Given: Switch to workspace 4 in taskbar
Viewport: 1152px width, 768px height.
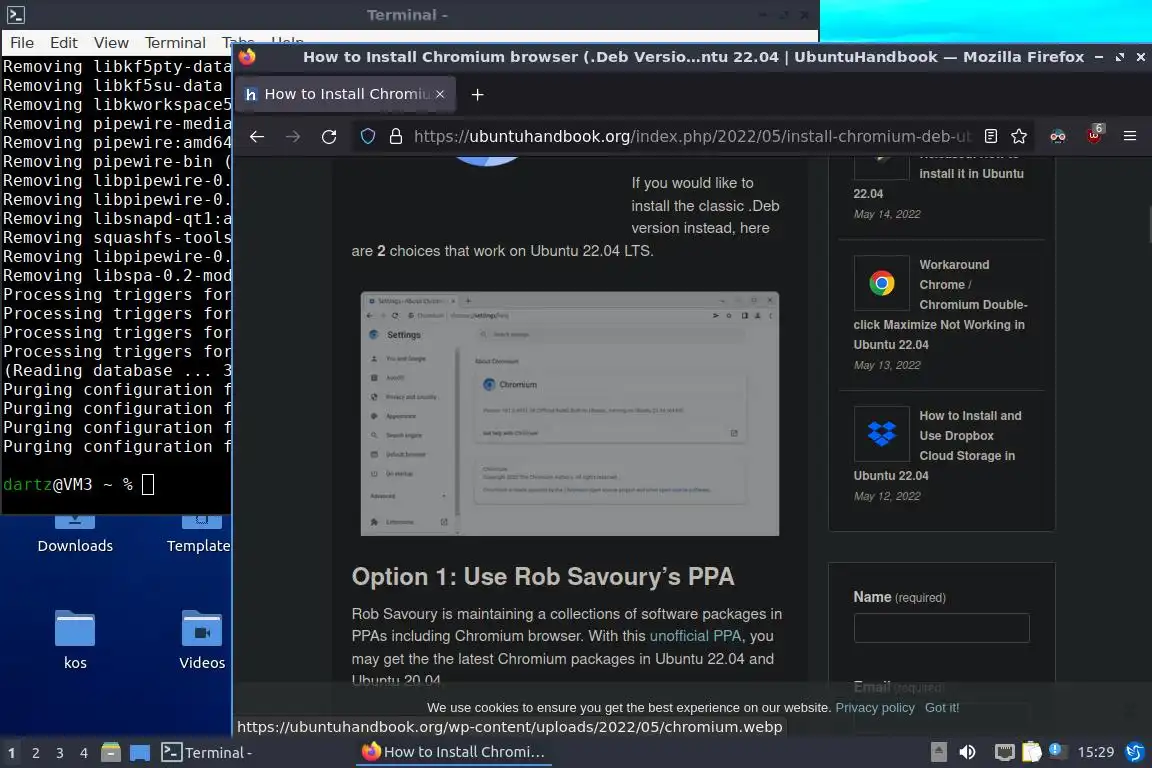Looking at the screenshot, I should [x=84, y=753].
